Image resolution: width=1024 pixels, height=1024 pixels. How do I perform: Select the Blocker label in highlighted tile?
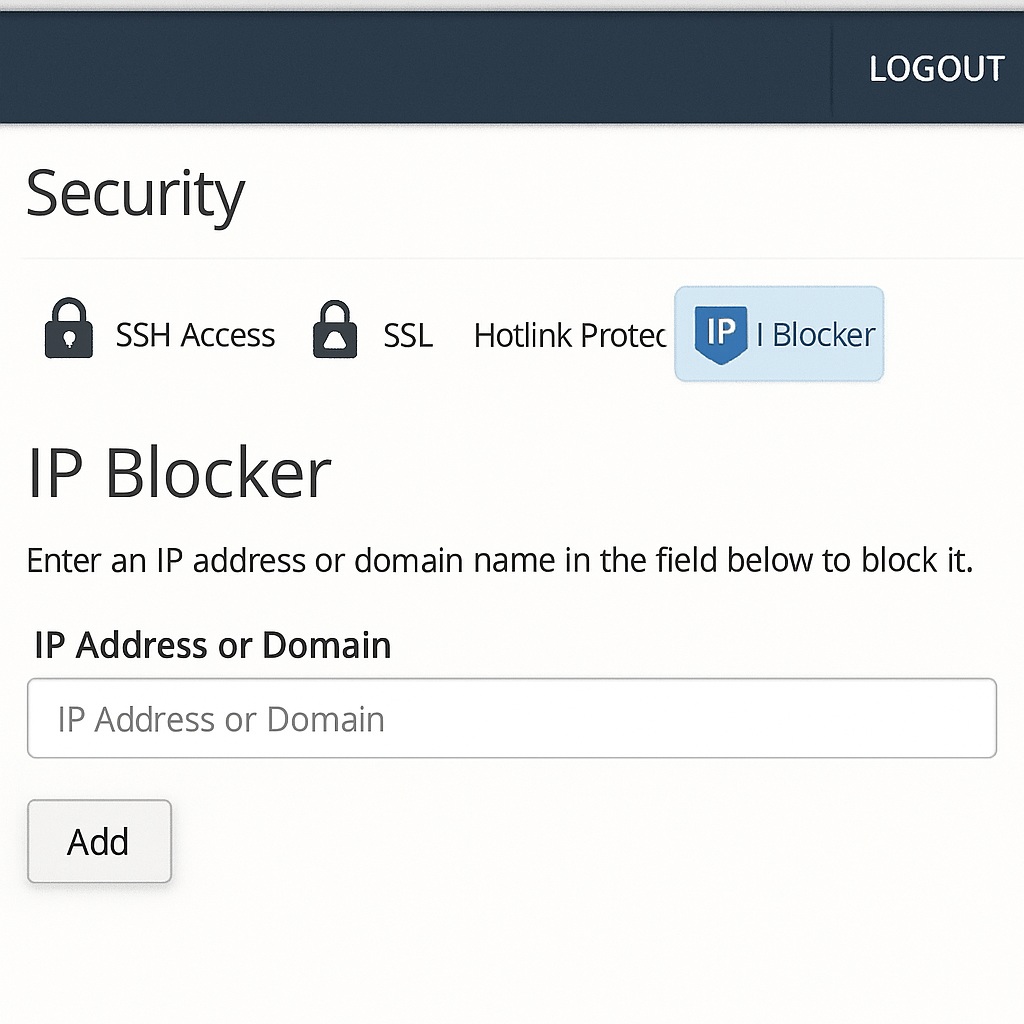coord(823,335)
